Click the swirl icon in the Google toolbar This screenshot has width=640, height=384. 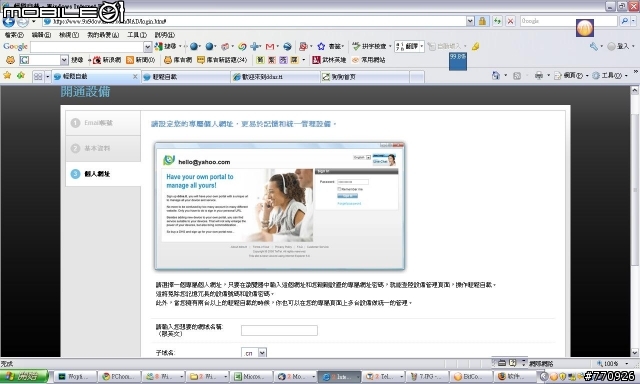point(242,47)
